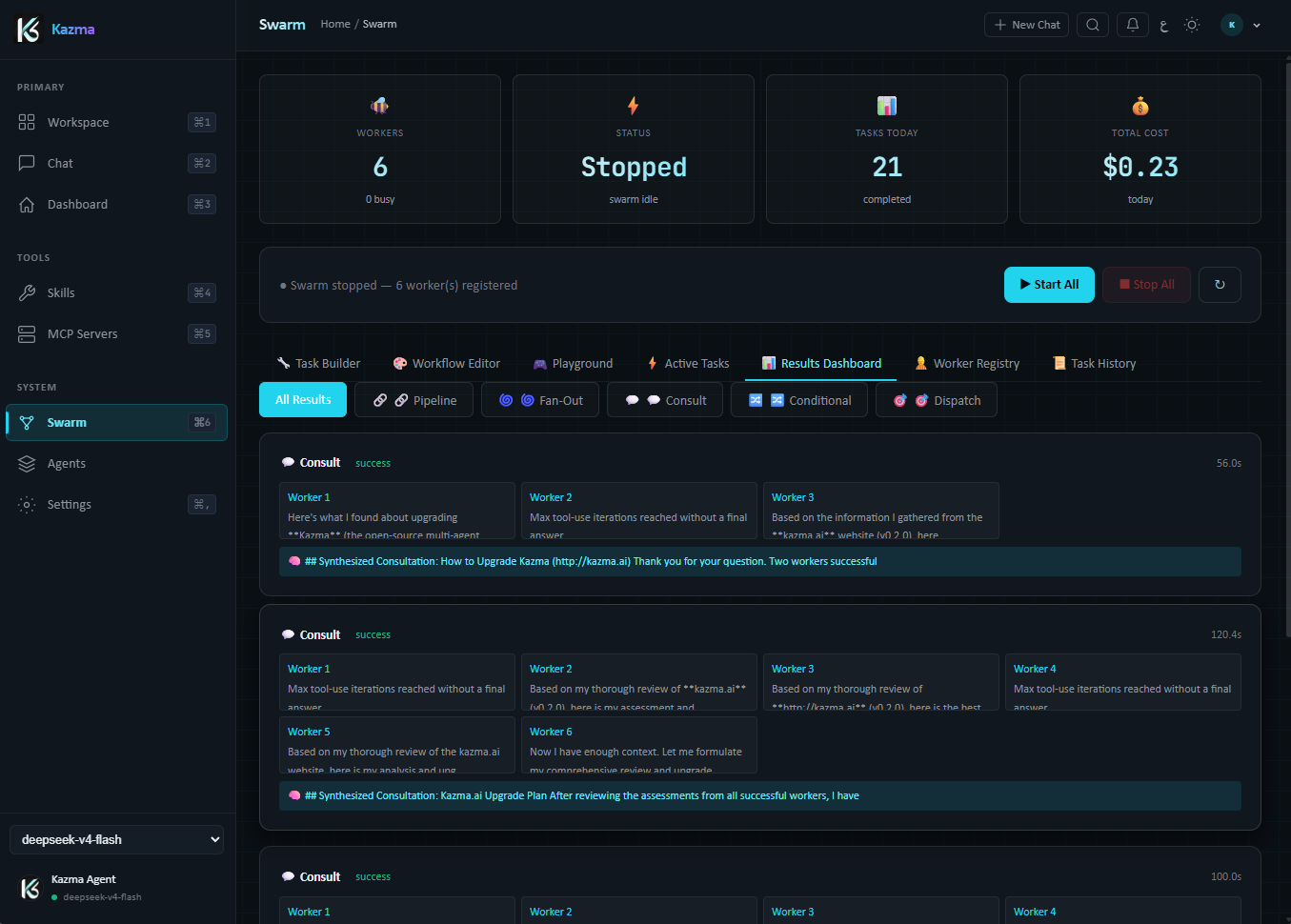This screenshot has width=1291, height=924.
Task: Expand the first Consult synthesized consultation
Action: [760, 561]
